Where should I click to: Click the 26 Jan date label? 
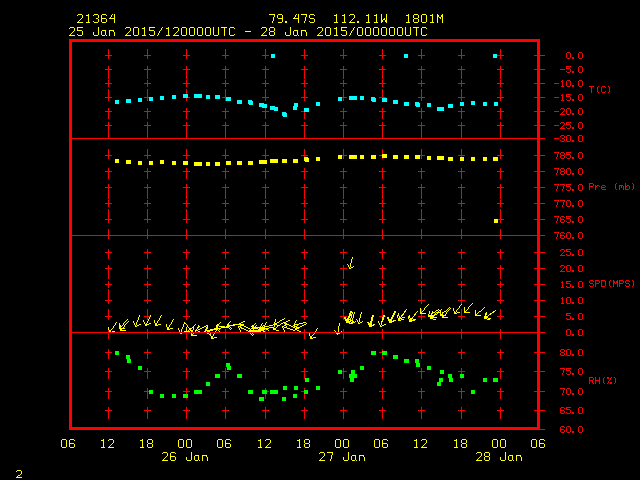coord(185,457)
